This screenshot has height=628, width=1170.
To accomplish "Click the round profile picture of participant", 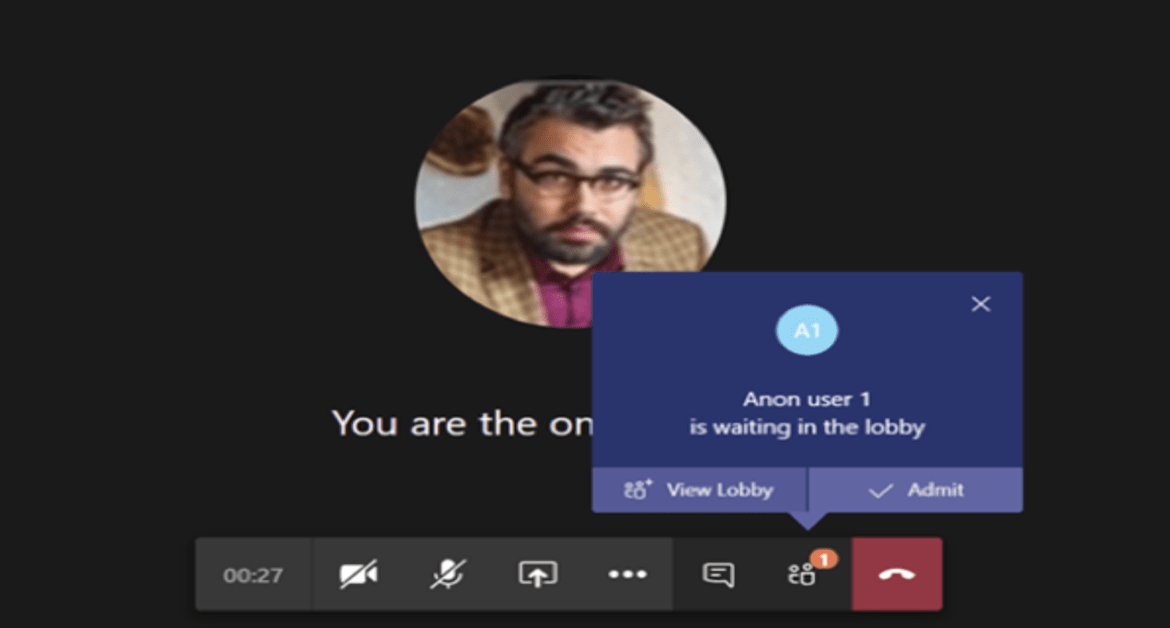I will 570,203.
